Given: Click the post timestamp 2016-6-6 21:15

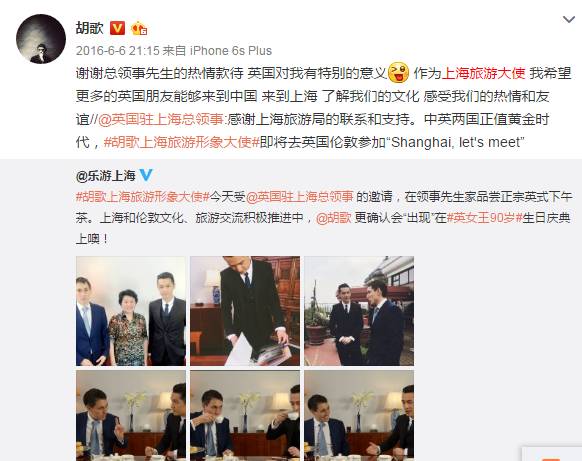Looking at the screenshot, I should (x=118, y=50).
